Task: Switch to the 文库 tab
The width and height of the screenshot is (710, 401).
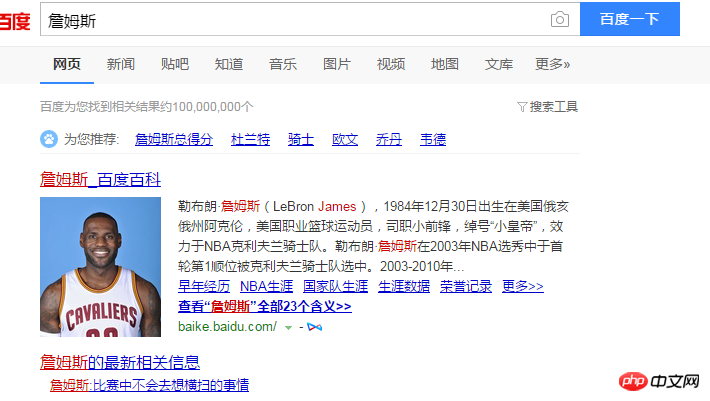Action: pyautogui.click(x=499, y=64)
